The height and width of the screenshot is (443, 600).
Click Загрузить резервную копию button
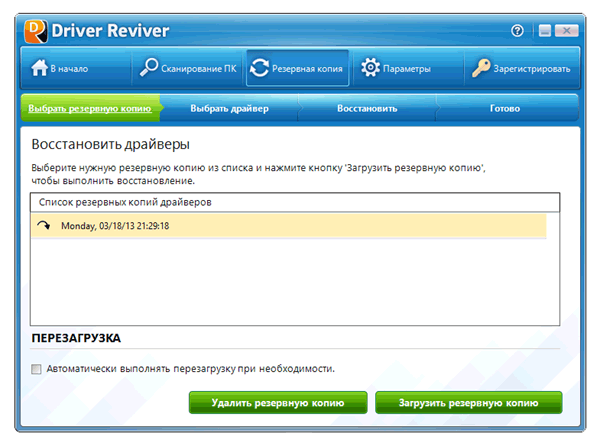468,402
